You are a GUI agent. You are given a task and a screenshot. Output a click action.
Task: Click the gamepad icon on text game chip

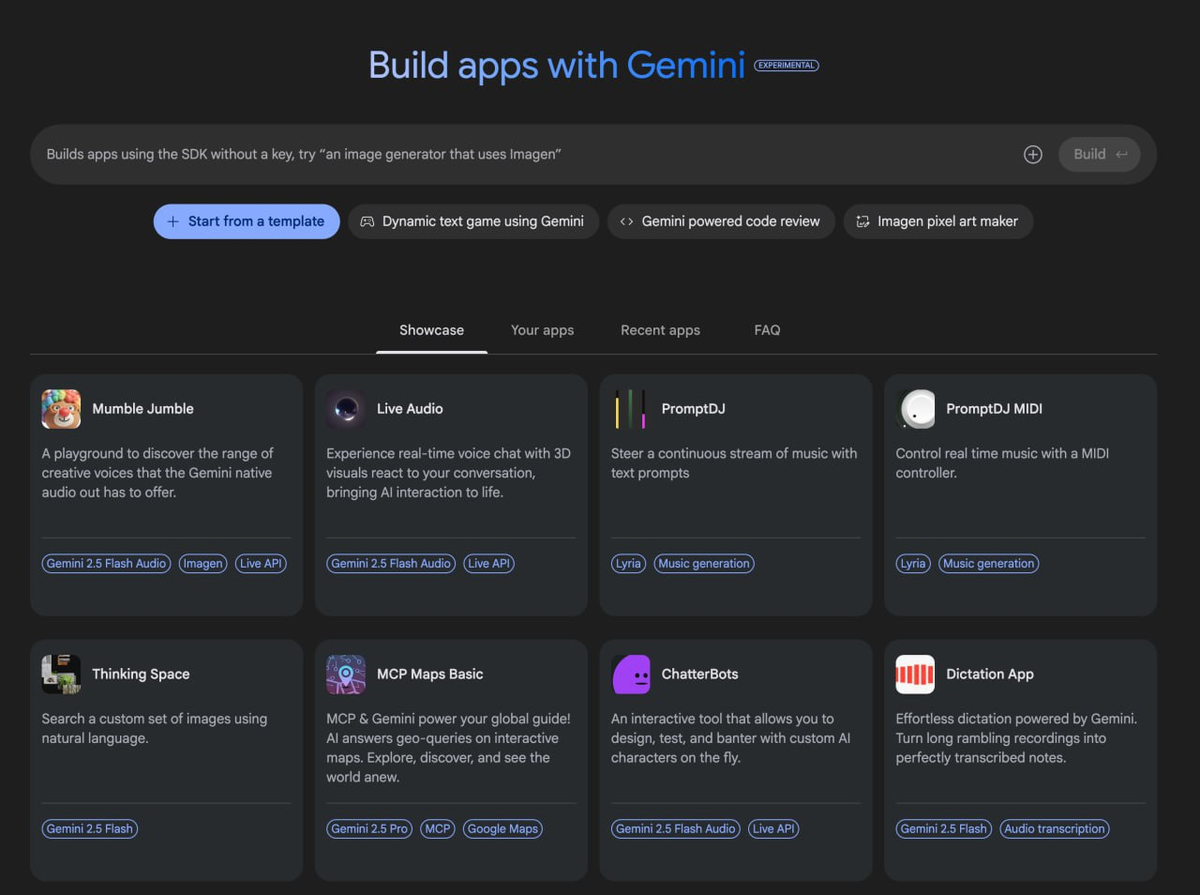(x=367, y=221)
